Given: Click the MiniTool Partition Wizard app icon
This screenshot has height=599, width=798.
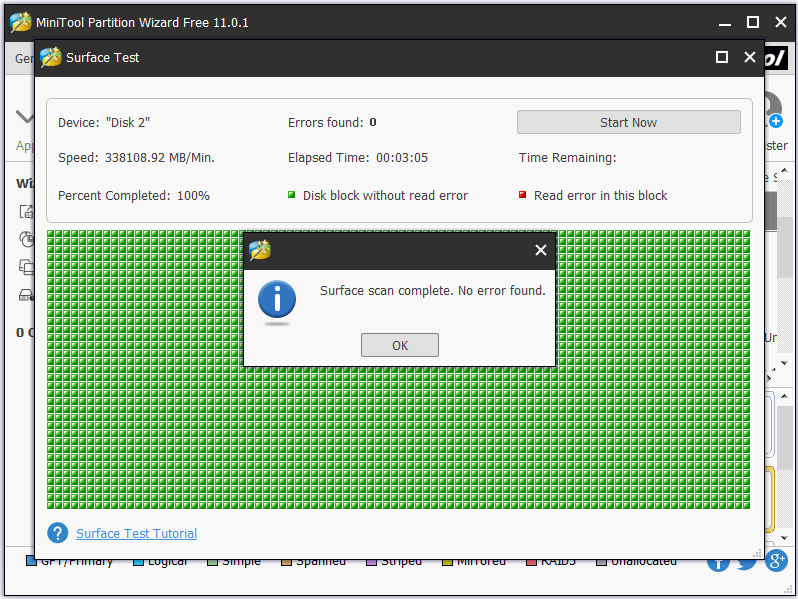Looking at the screenshot, I should click(21, 22).
